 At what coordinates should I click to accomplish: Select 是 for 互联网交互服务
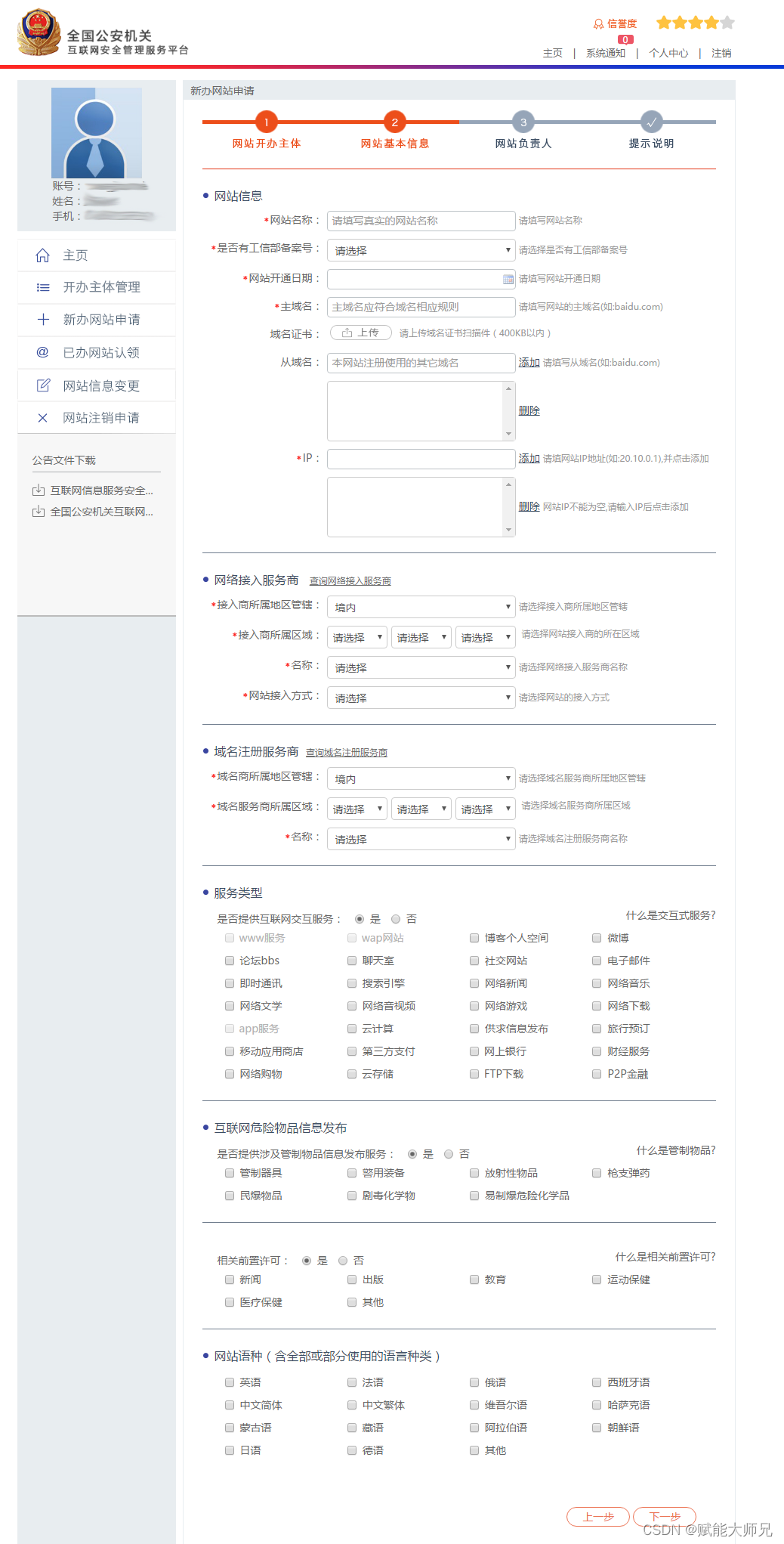tap(360, 920)
